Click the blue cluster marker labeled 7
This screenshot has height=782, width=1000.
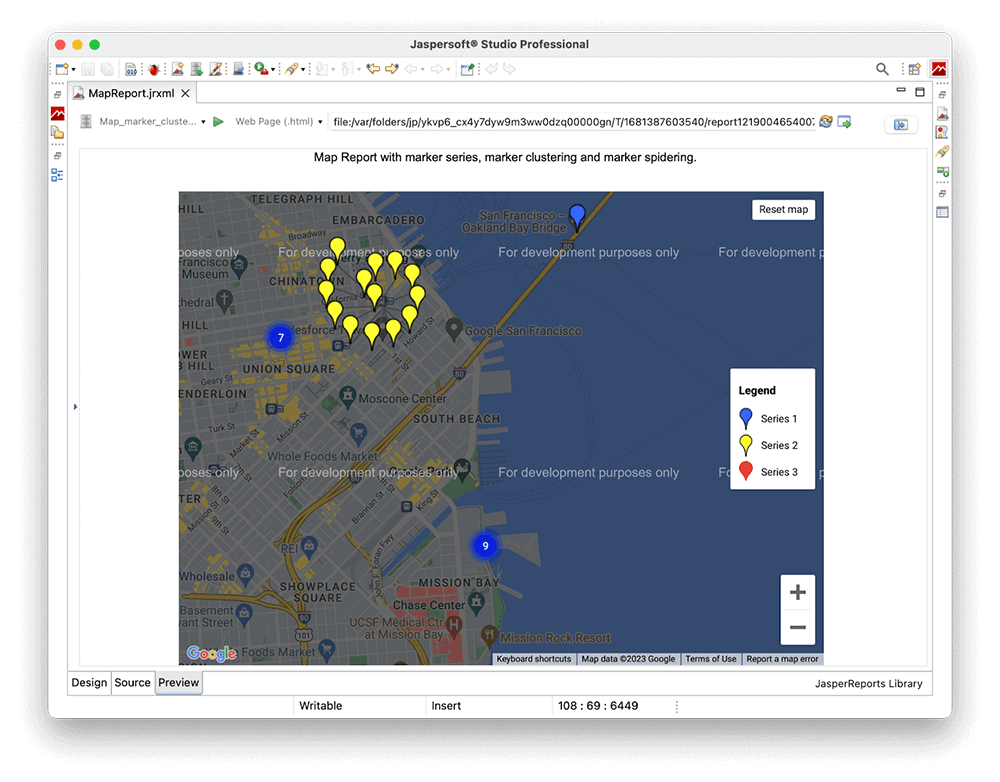281,337
